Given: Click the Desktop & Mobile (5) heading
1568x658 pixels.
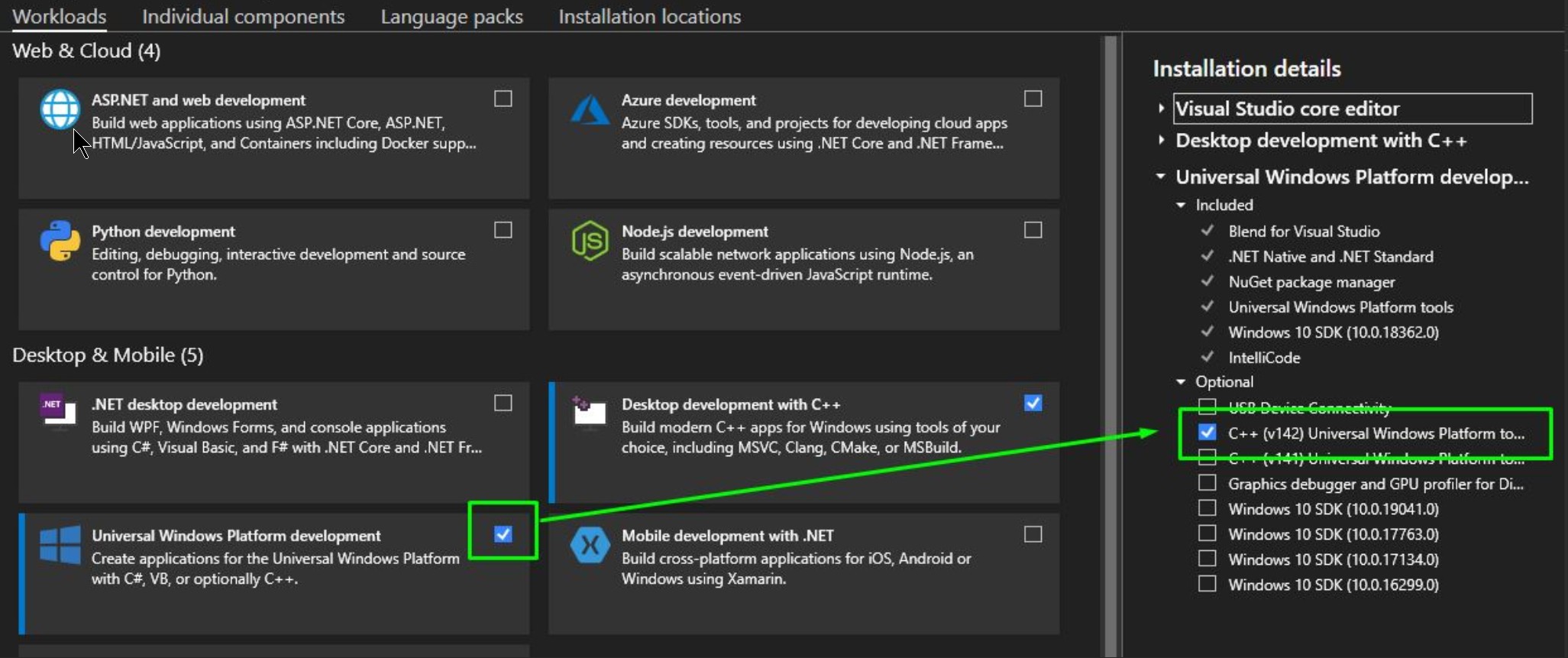Looking at the screenshot, I should pyautogui.click(x=108, y=355).
